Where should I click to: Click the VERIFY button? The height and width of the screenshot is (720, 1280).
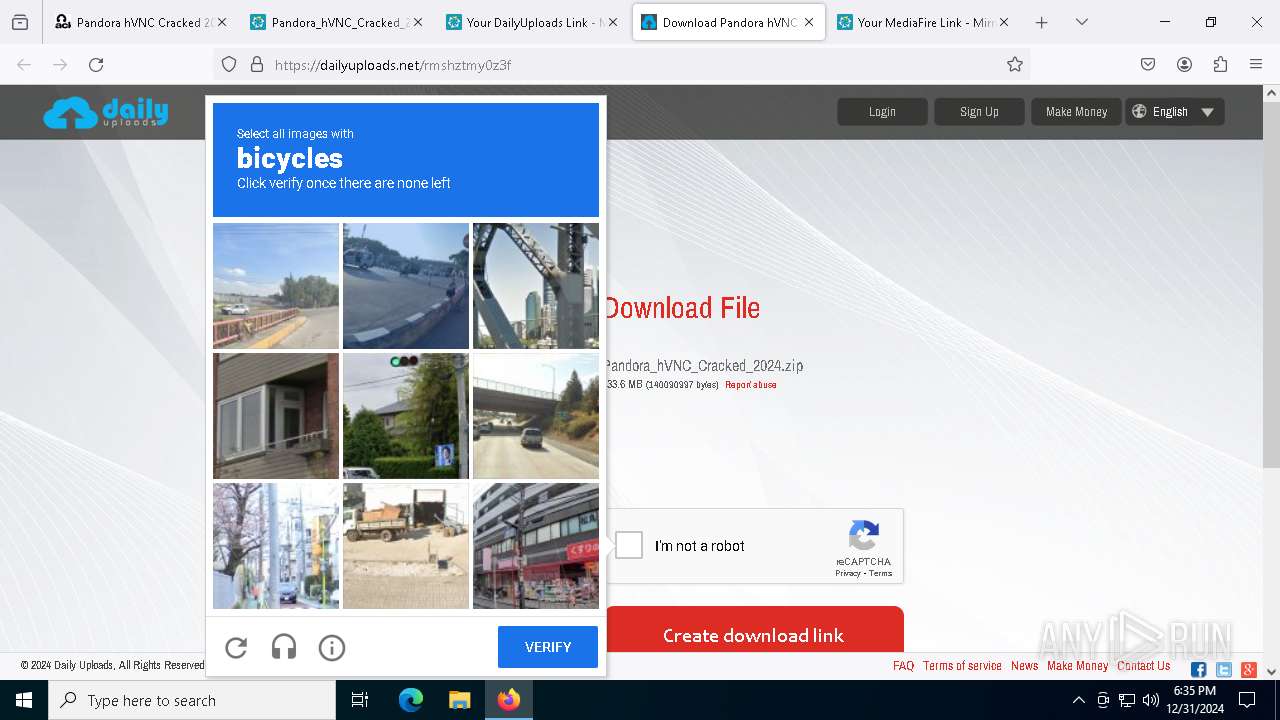[548, 647]
